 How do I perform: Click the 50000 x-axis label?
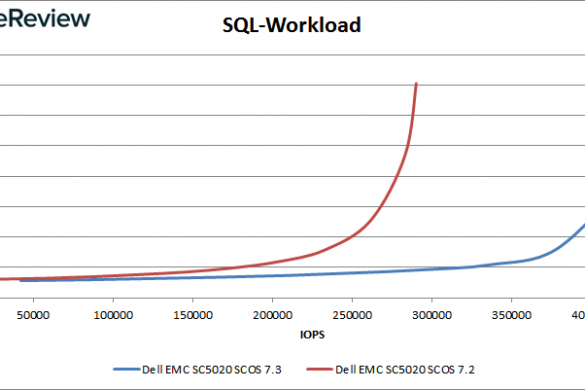pyautogui.click(x=33, y=315)
